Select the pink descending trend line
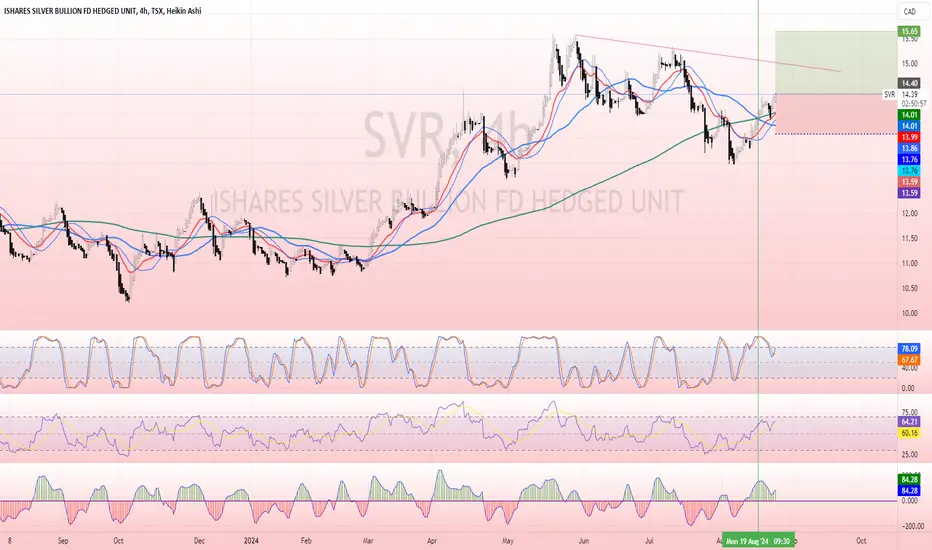This screenshot has height=550, width=932. click(x=707, y=54)
